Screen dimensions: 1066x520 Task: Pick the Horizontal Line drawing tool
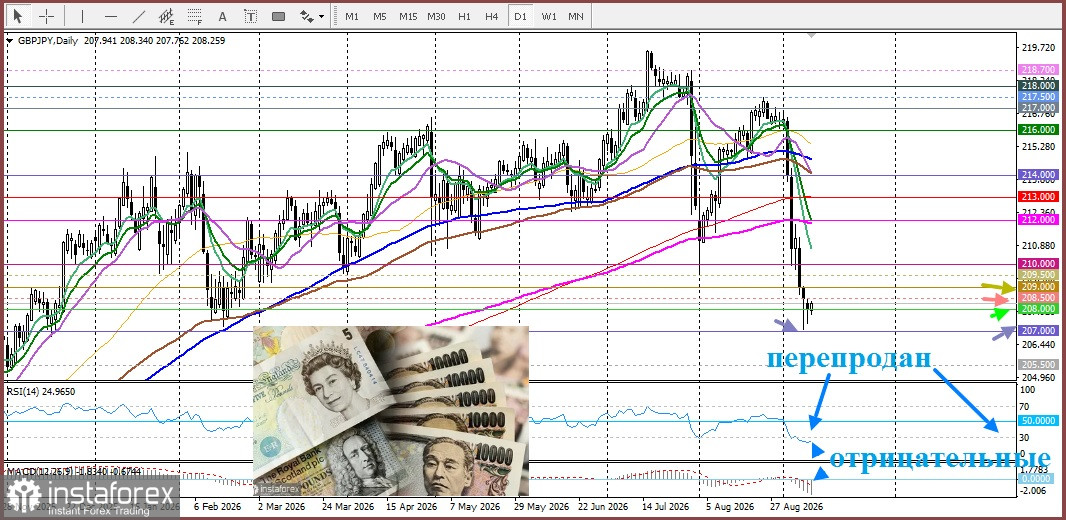click(x=111, y=16)
